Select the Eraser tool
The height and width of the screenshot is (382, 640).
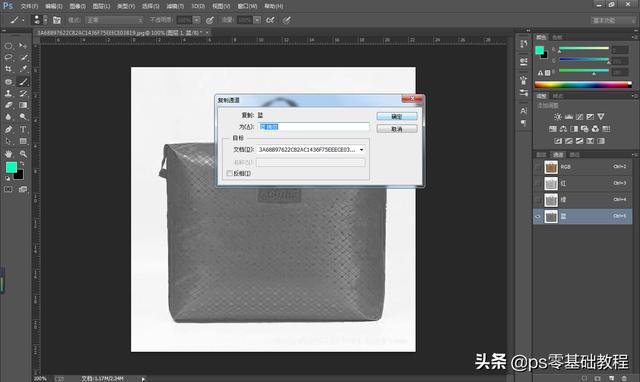click(8, 105)
